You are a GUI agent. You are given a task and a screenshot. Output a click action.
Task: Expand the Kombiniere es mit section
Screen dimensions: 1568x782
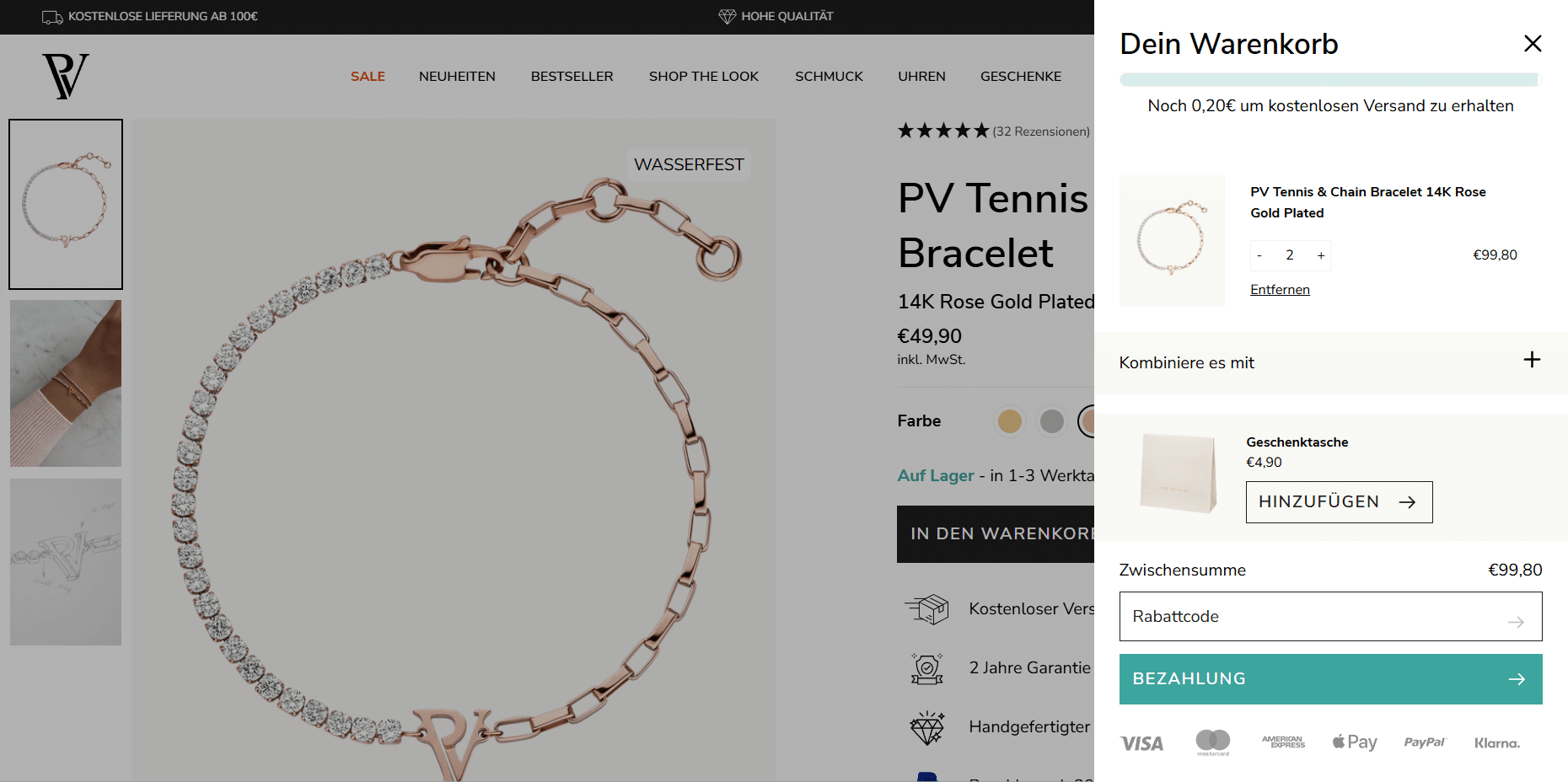pos(1532,360)
